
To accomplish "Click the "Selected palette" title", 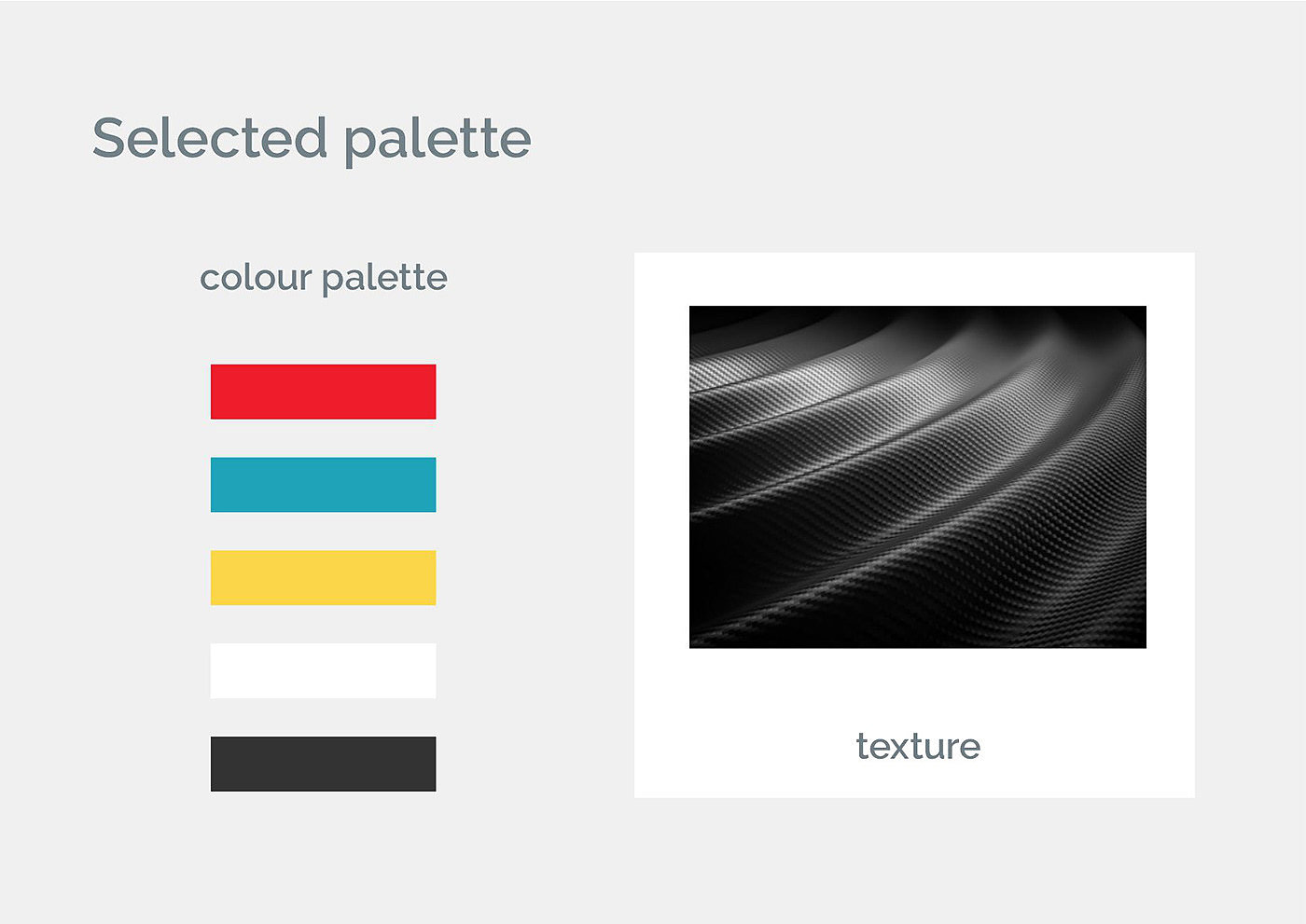I will [312, 139].
